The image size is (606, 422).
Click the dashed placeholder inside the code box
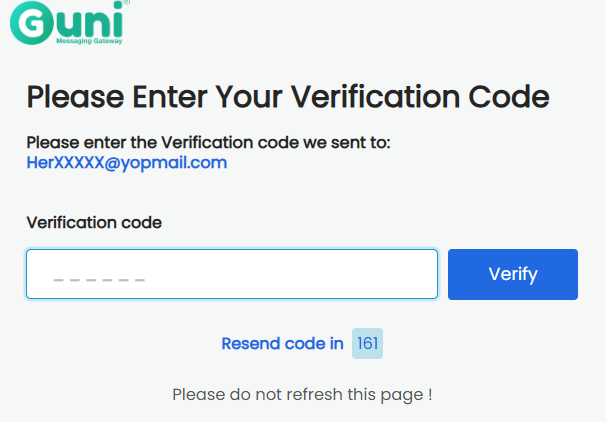99,280
